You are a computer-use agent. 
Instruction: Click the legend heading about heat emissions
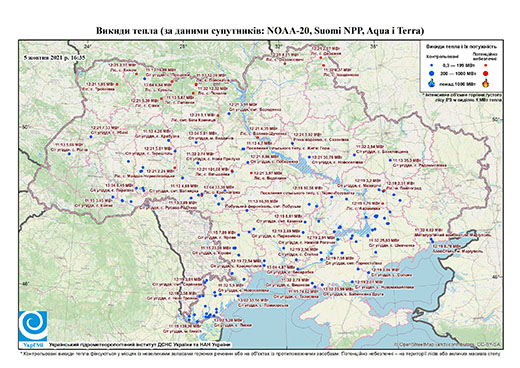tap(462, 47)
